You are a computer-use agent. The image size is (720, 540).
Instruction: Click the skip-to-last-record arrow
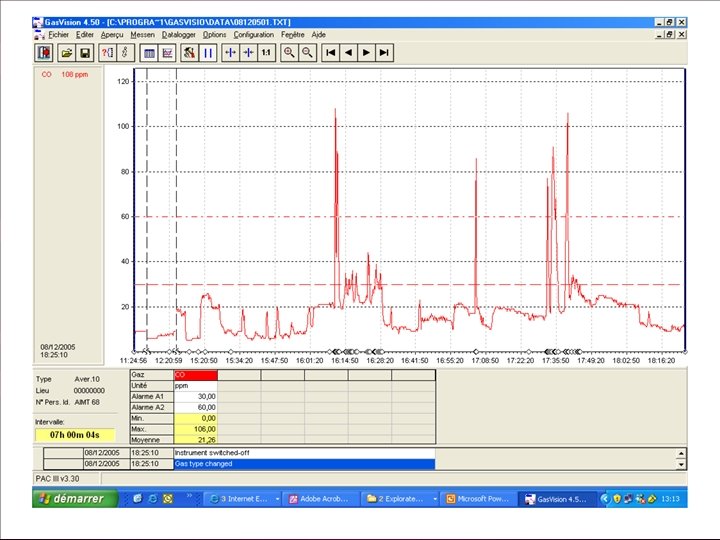coord(384,52)
